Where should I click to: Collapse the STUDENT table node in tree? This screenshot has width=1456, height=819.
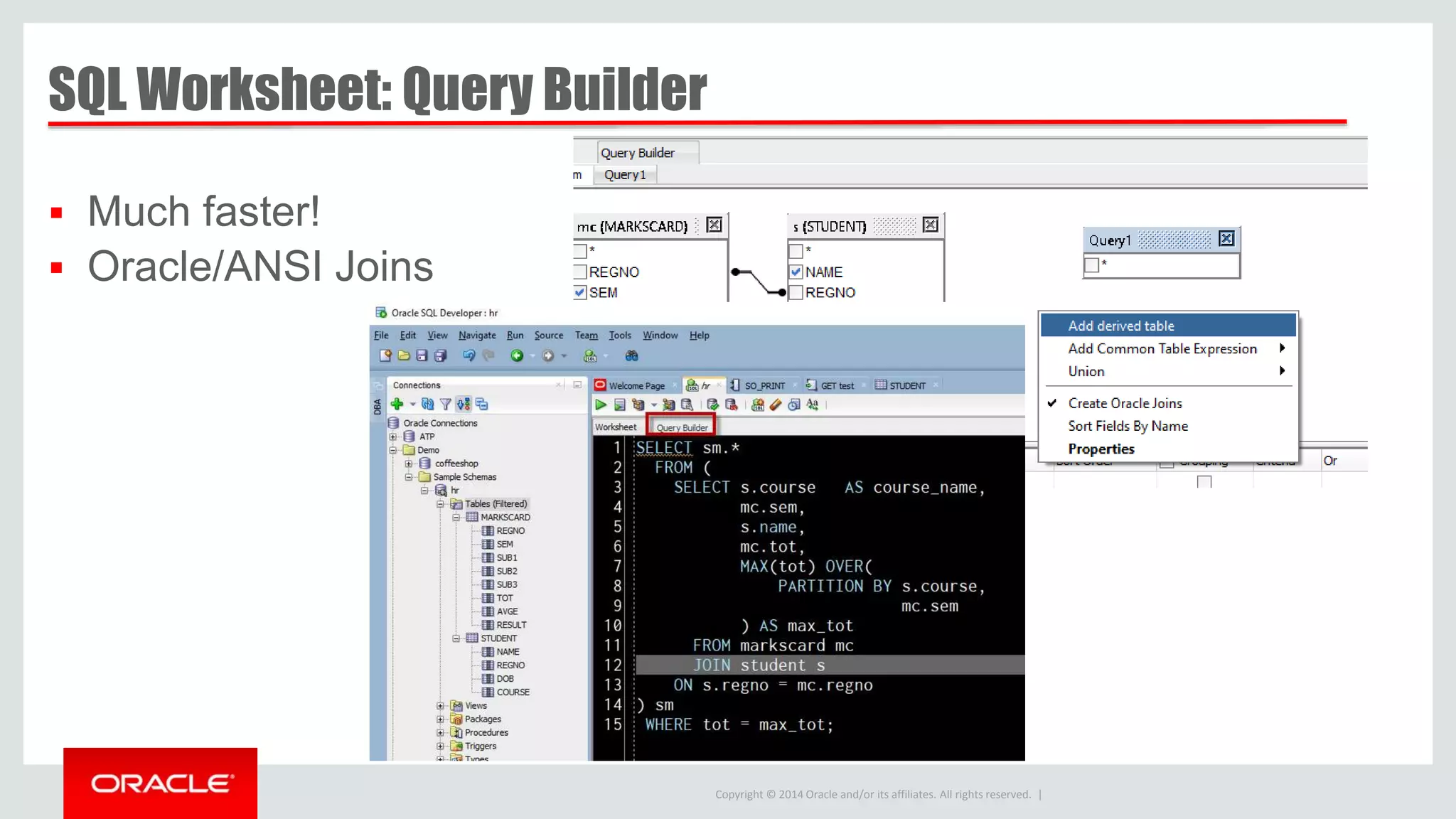click(456, 638)
